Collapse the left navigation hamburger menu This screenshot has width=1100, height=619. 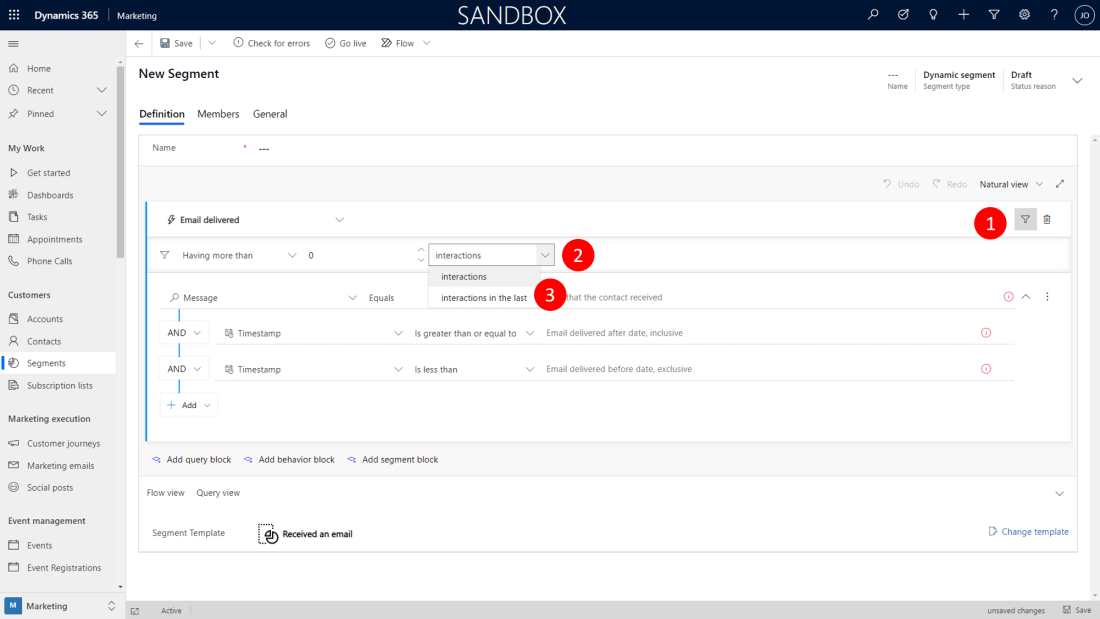[14, 44]
